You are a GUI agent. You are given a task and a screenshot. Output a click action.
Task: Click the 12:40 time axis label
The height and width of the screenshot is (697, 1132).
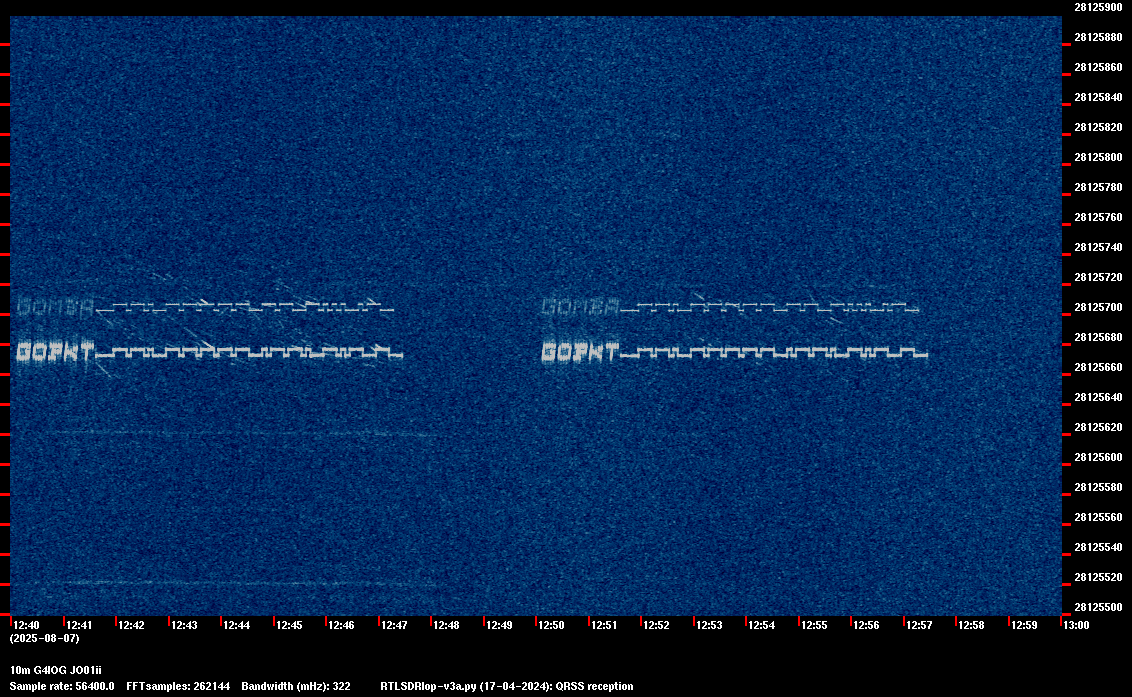pyautogui.click(x=27, y=625)
